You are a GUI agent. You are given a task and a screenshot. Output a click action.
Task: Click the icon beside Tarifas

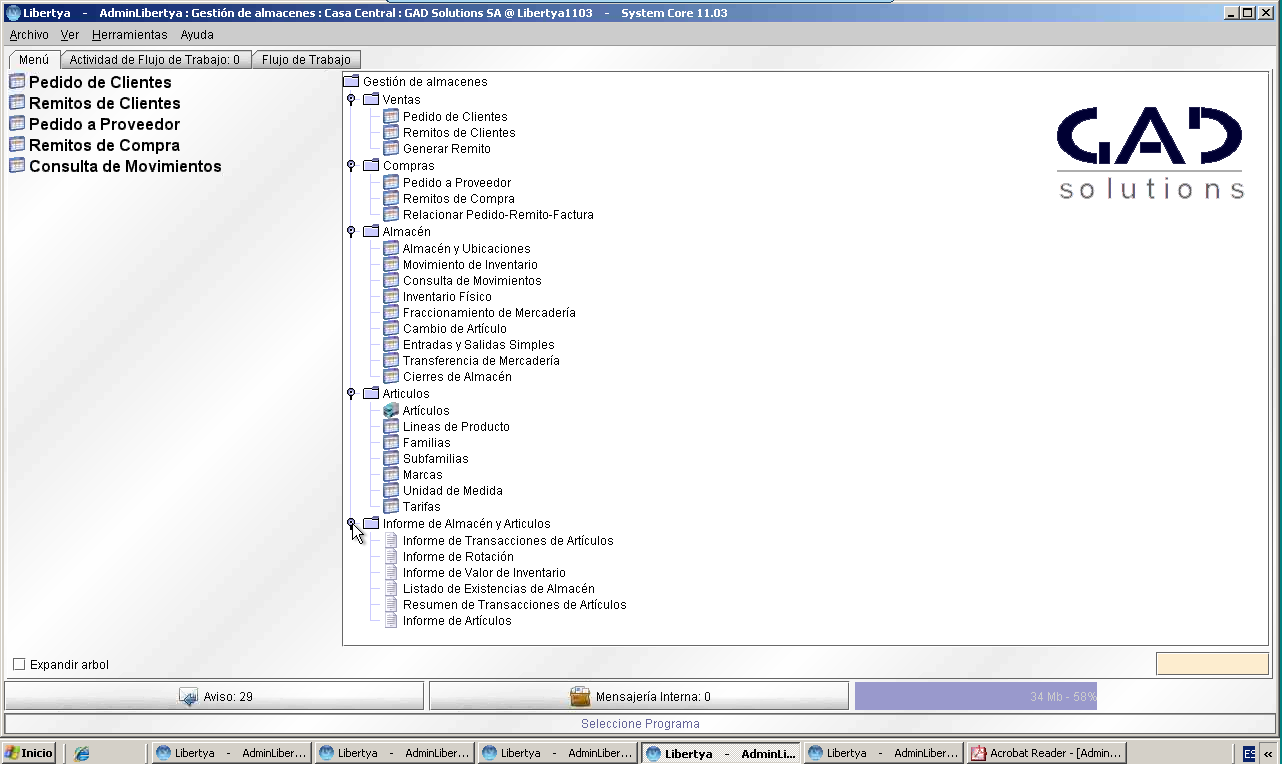391,507
